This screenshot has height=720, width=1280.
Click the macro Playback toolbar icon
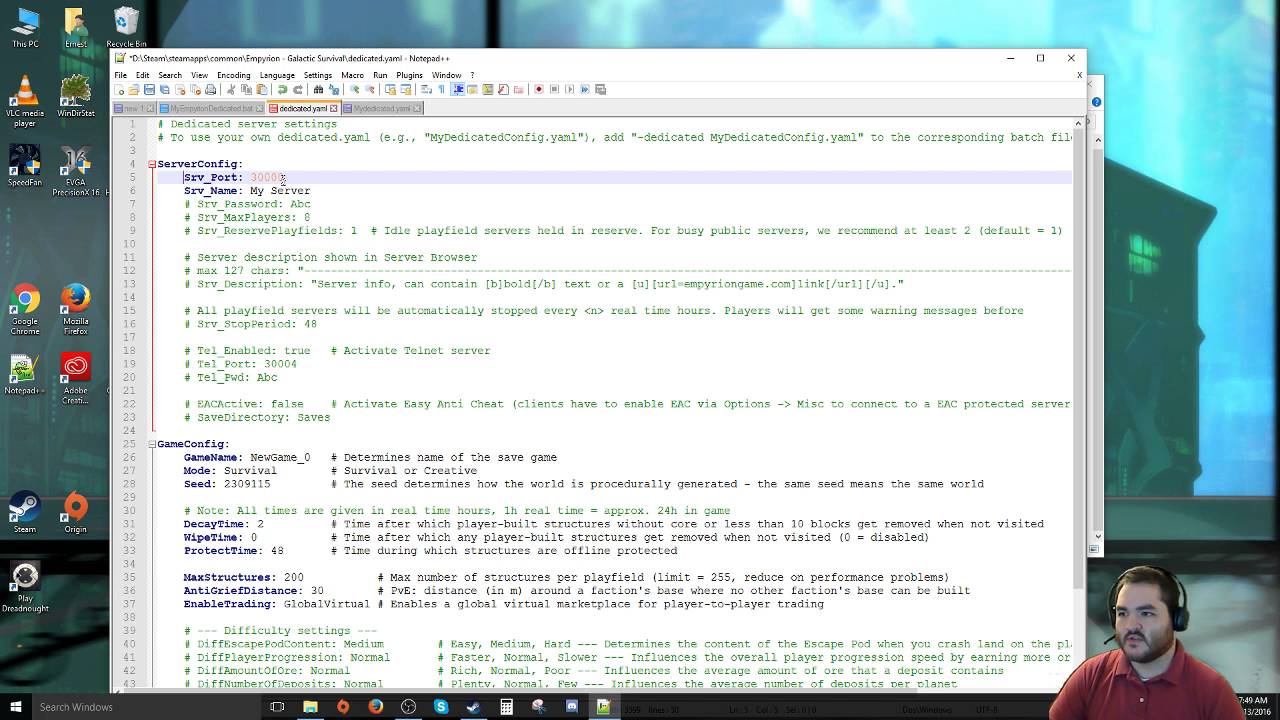click(569, 89)
